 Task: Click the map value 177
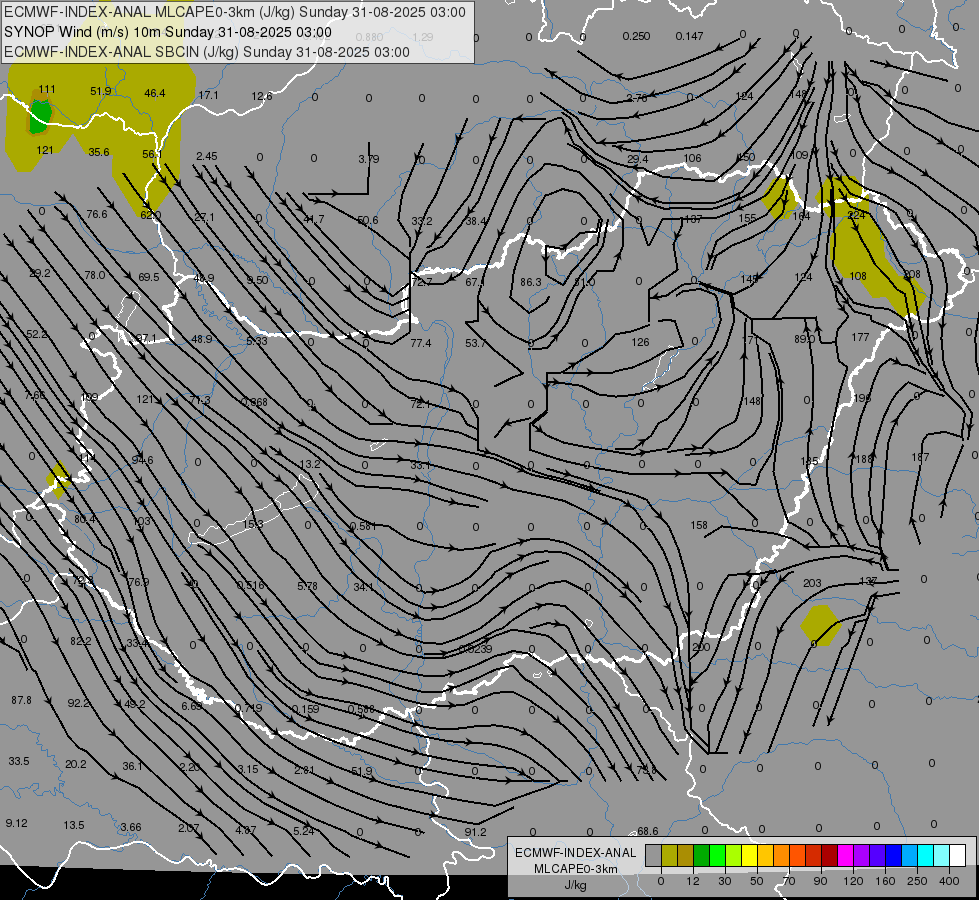(x=860, y=337)
